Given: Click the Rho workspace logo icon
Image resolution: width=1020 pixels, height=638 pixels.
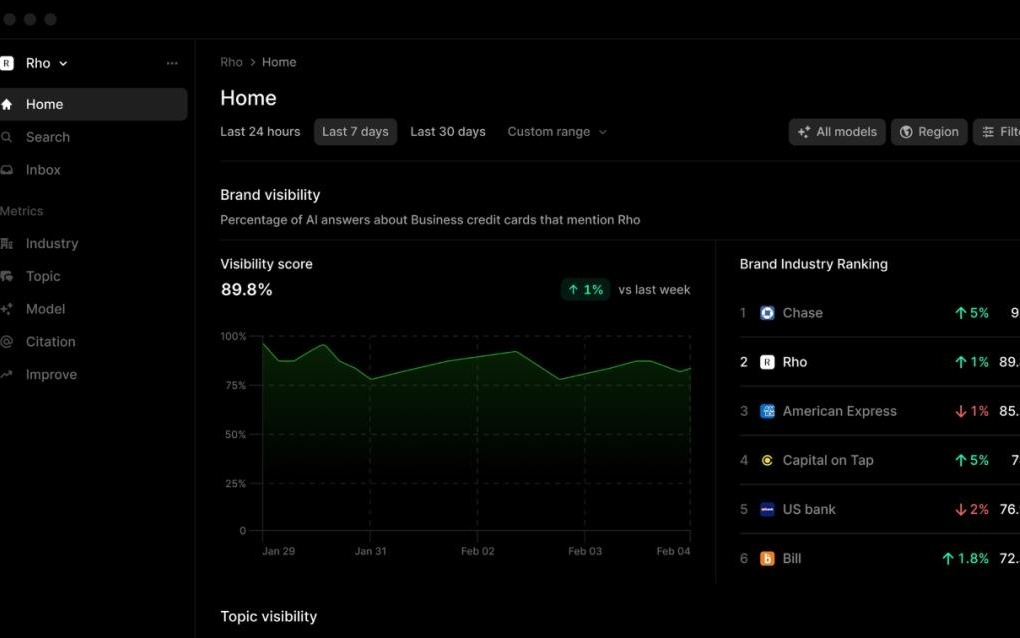Looking at the screenshot, I should pos(7,63).
